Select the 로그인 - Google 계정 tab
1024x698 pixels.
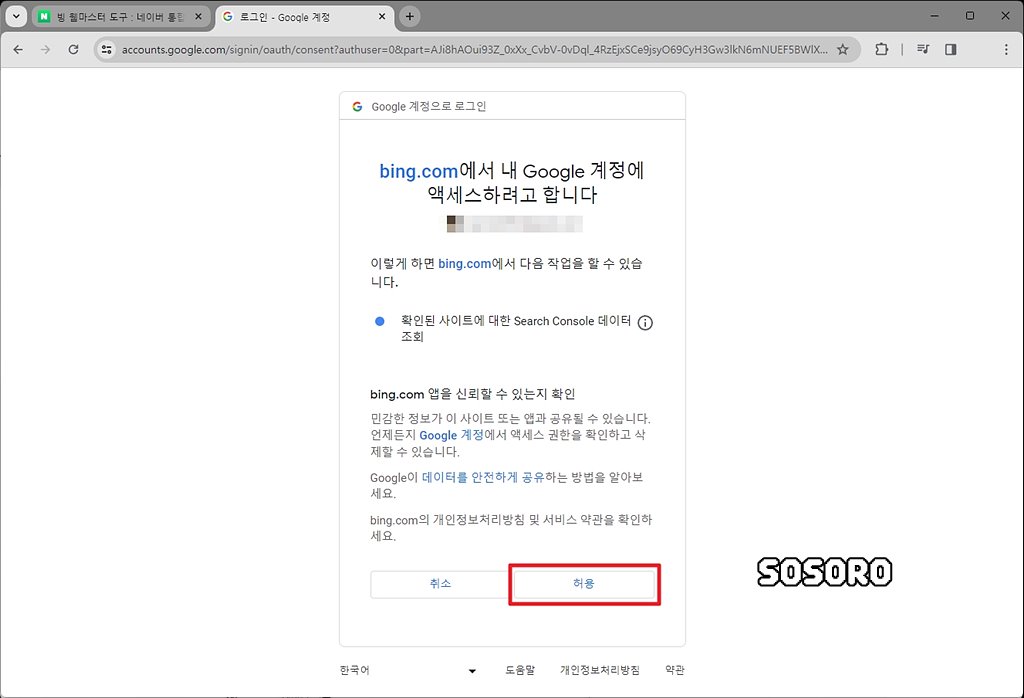(304, 17)
